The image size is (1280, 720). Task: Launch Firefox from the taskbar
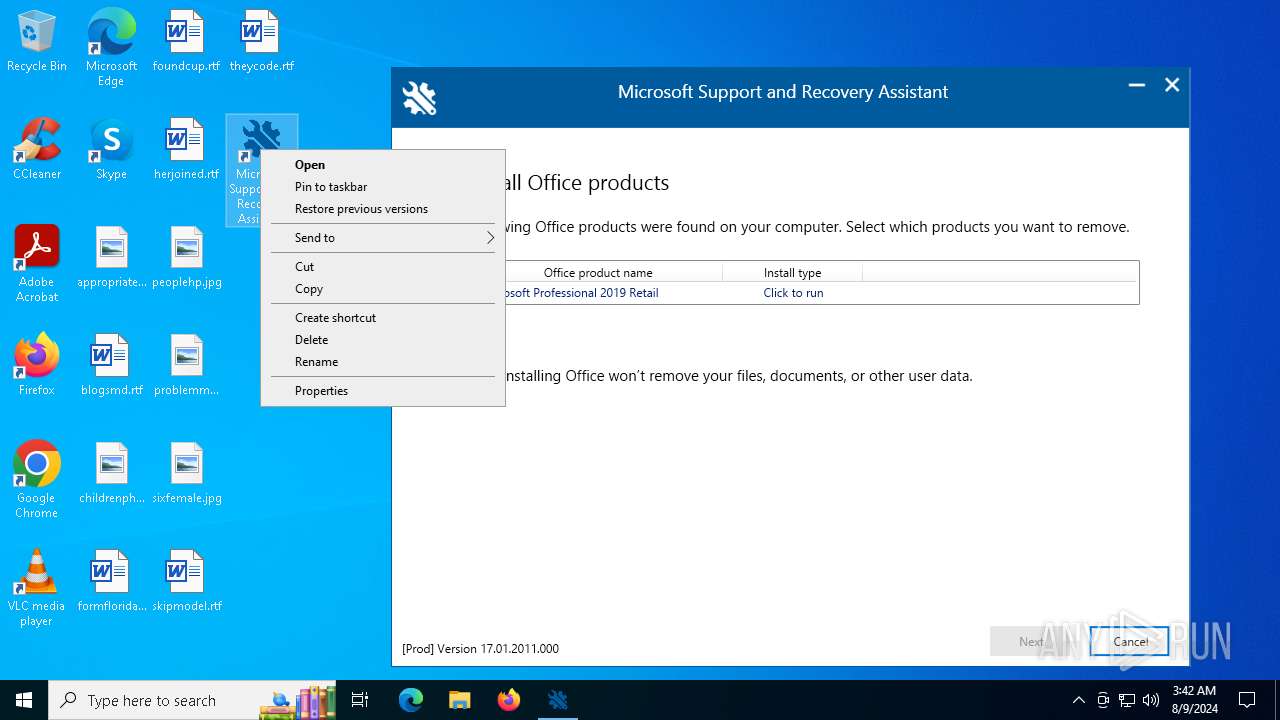(509, 700)
